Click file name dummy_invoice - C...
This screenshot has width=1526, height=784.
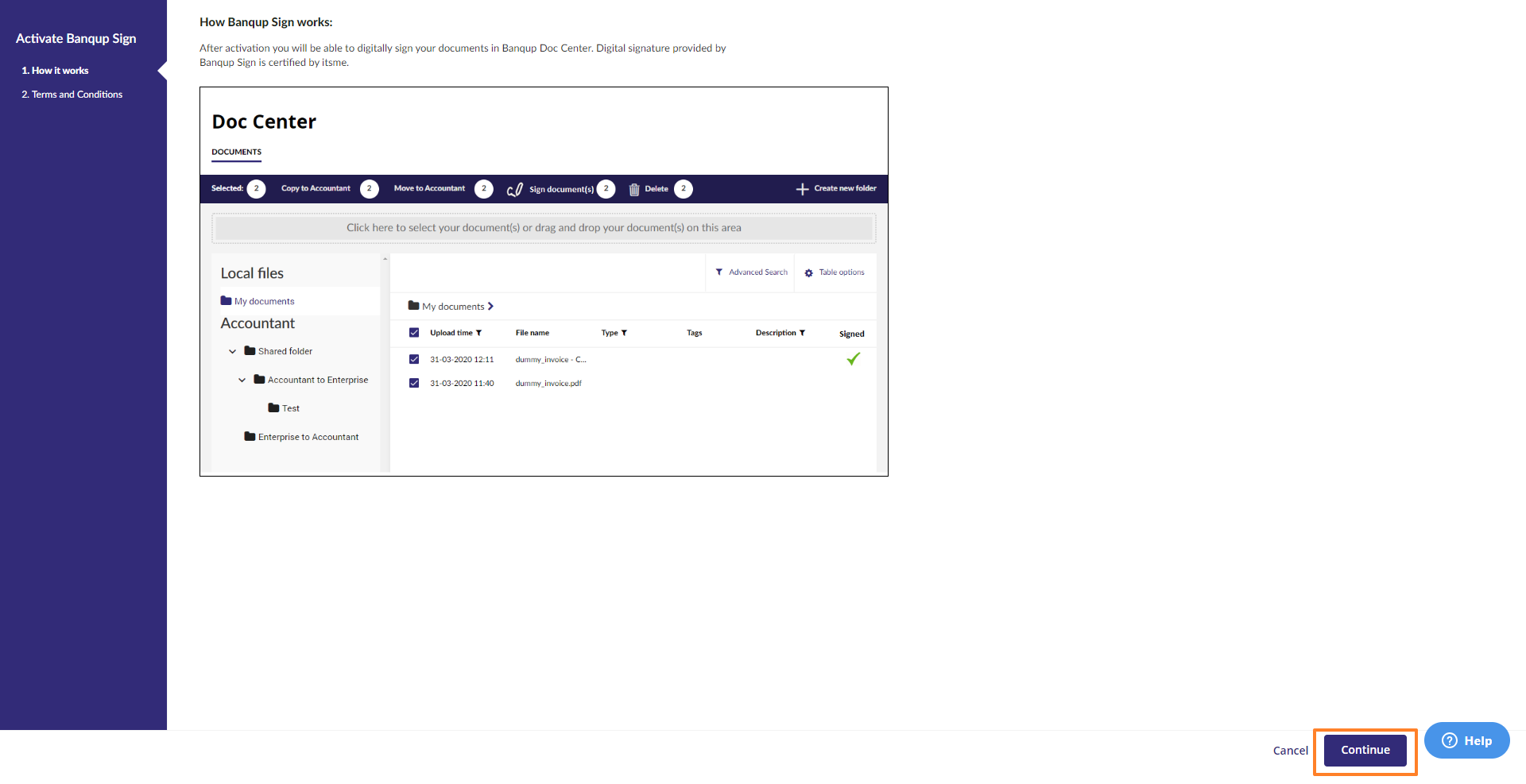(x=551, y=359)
